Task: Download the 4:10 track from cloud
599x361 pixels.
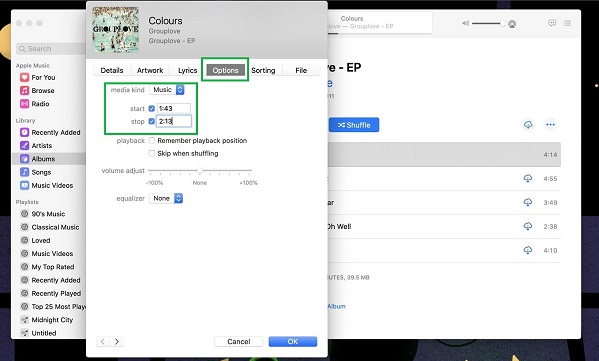Action: pyautogui.click(x=528, y=250)
